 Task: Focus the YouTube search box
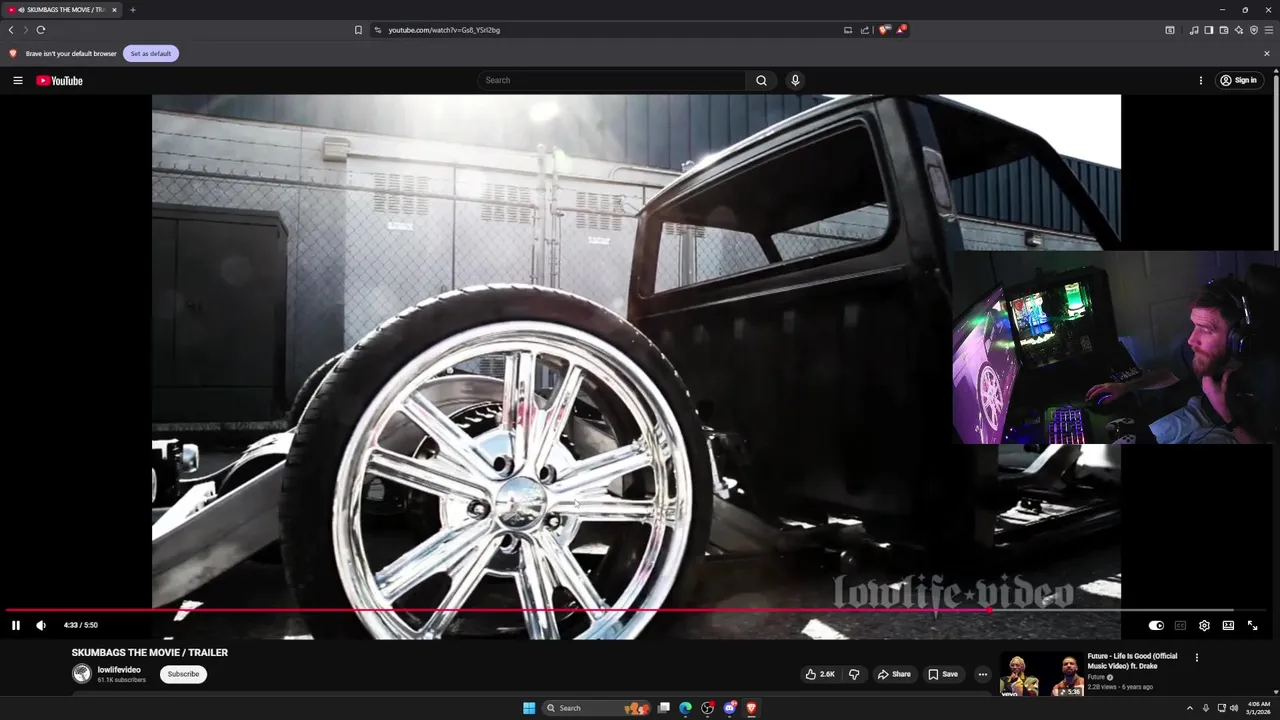coord(612,80)
